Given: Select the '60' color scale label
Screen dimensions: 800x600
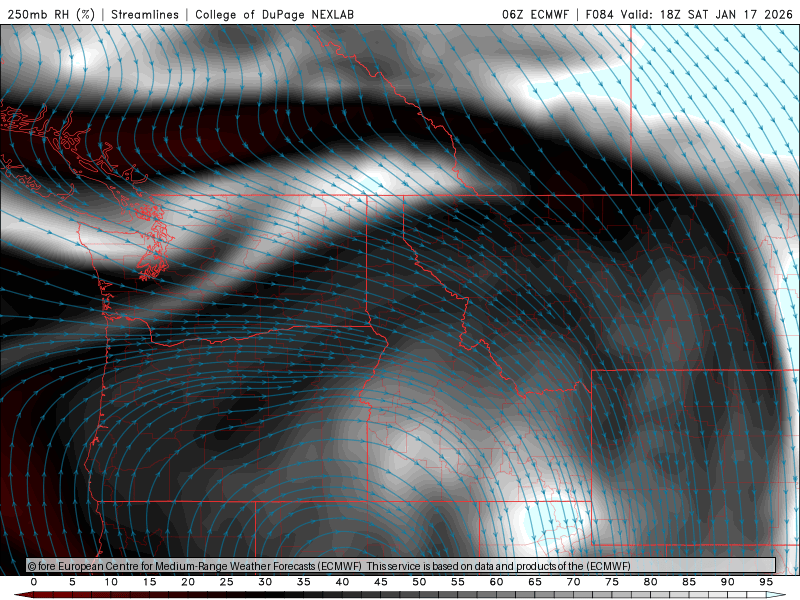Looking at the screenshot, I should (x=496, y=582).
